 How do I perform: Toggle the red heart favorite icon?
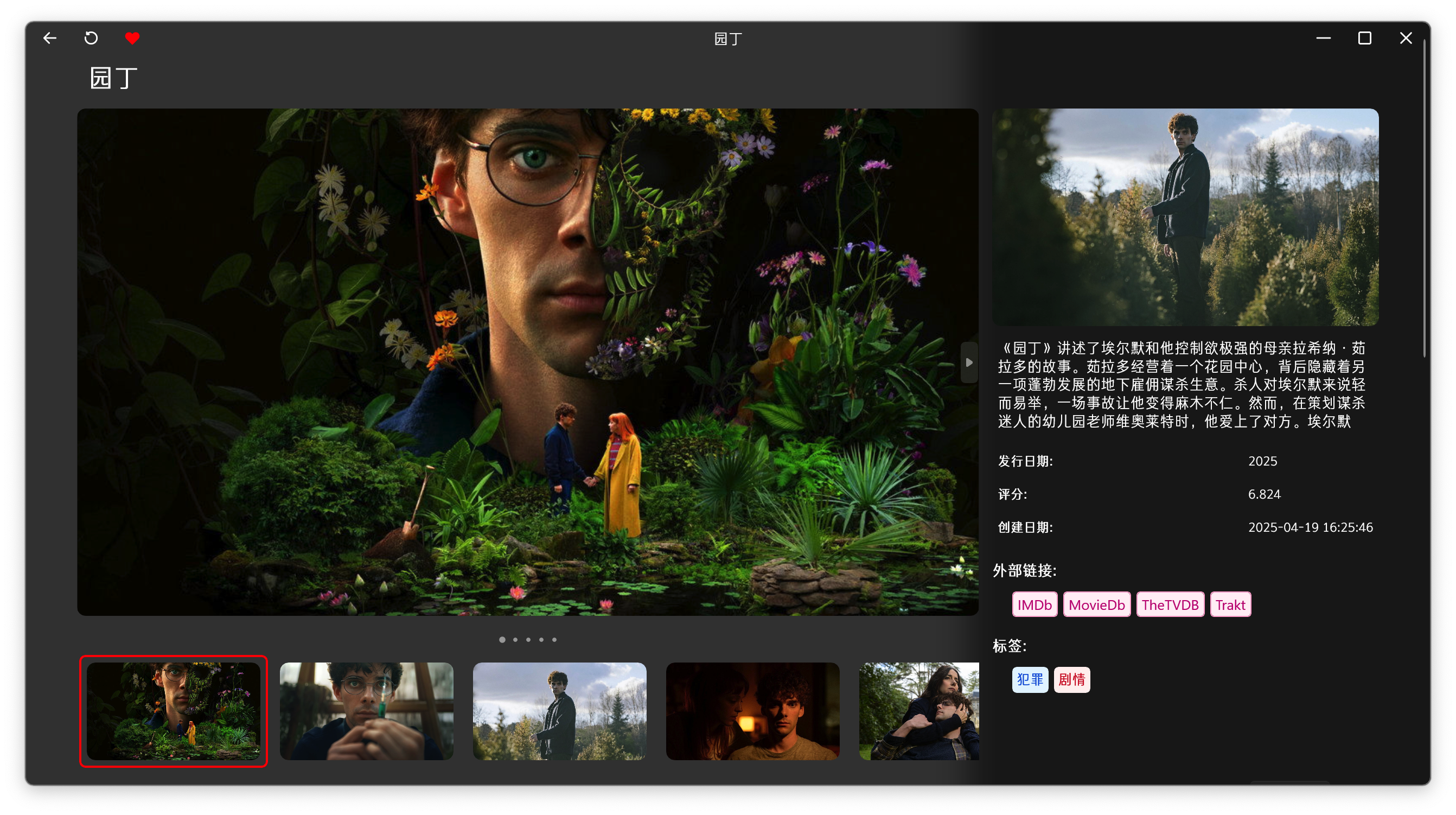click(132, 38)
